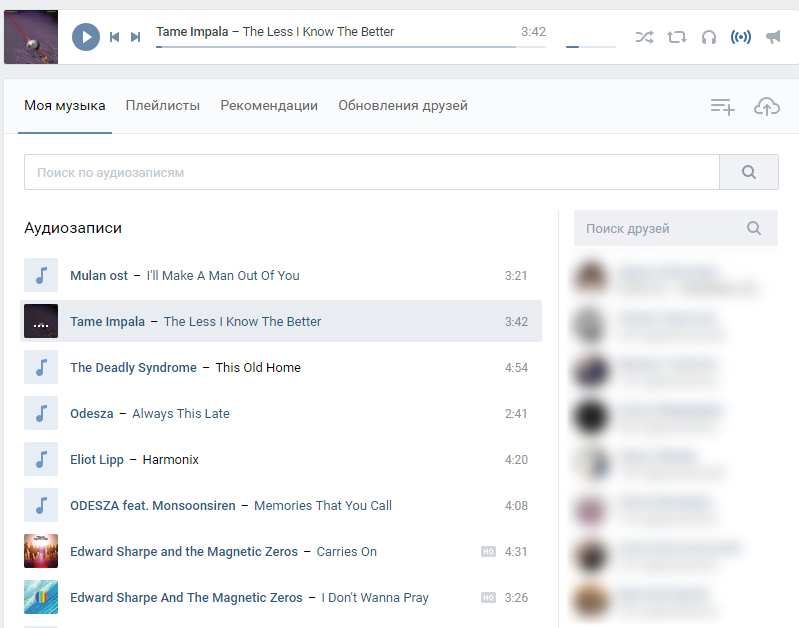Open the Mulan ost artist link

[x=99, y=276]
